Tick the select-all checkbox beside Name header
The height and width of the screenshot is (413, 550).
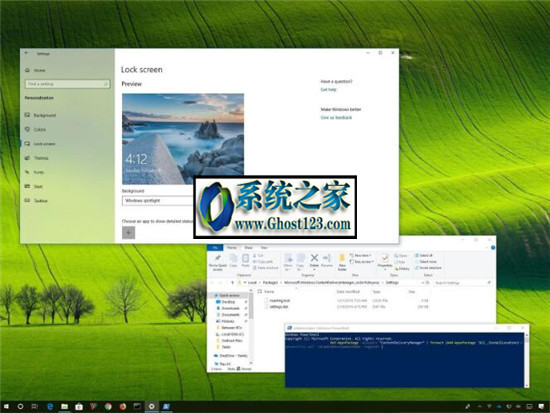tap(260, 292)
